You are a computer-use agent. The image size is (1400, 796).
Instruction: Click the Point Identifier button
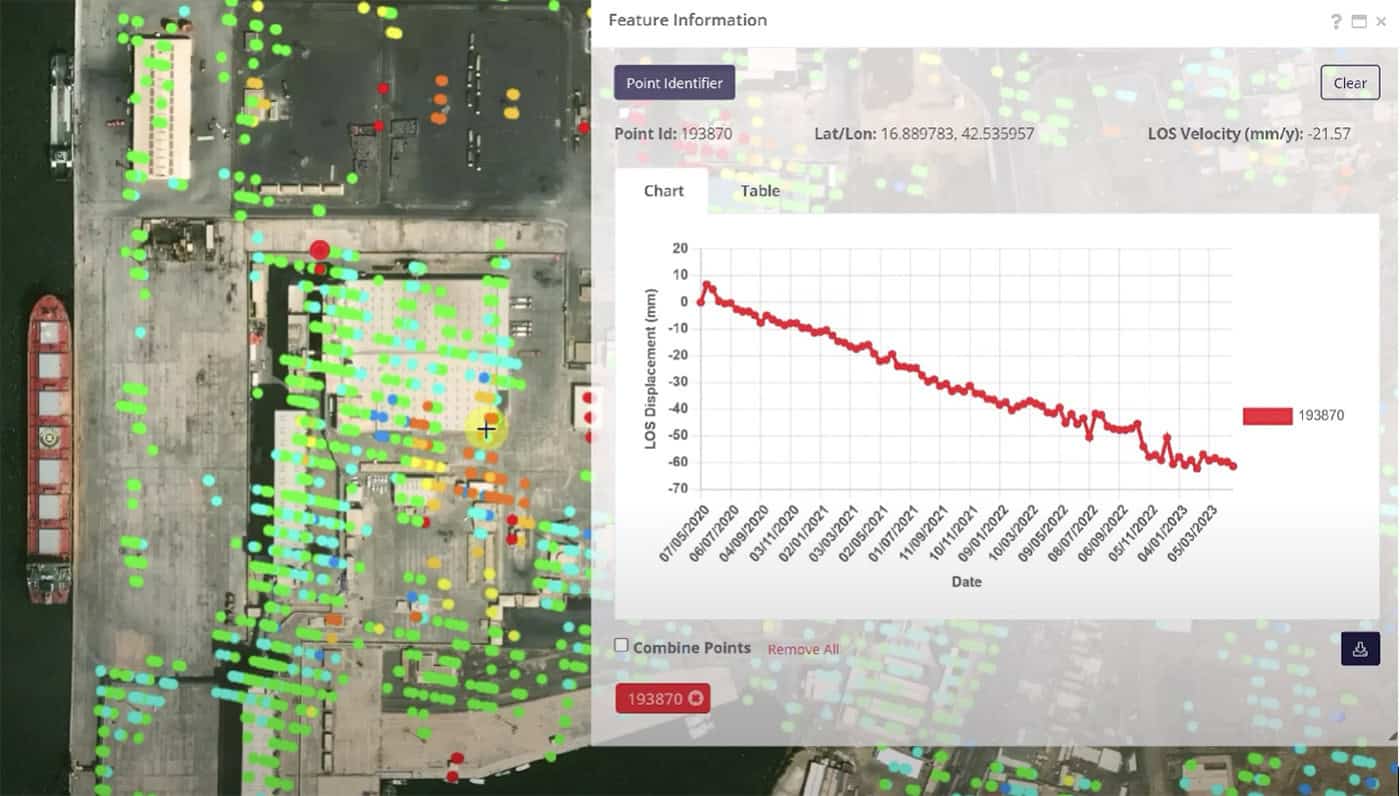click(x=674, y=83)
